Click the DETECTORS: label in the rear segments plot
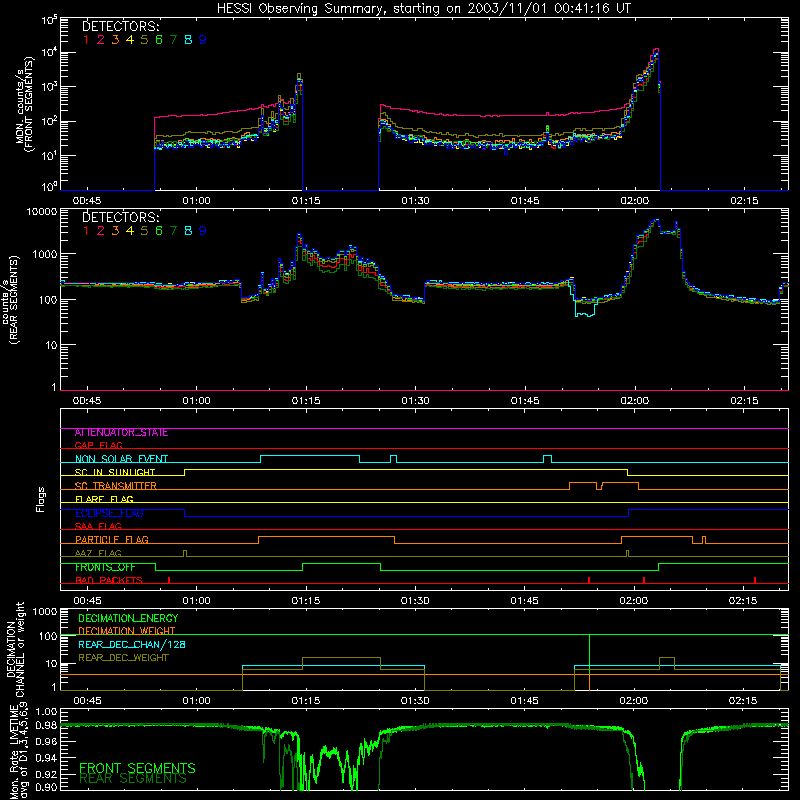 click(121, 217)
